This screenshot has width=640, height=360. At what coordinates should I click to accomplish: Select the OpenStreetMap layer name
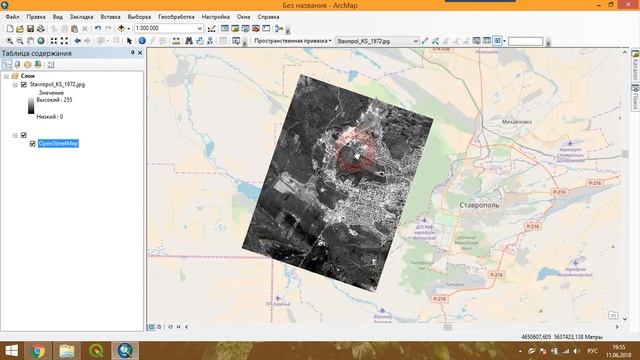tap(58, 144)
